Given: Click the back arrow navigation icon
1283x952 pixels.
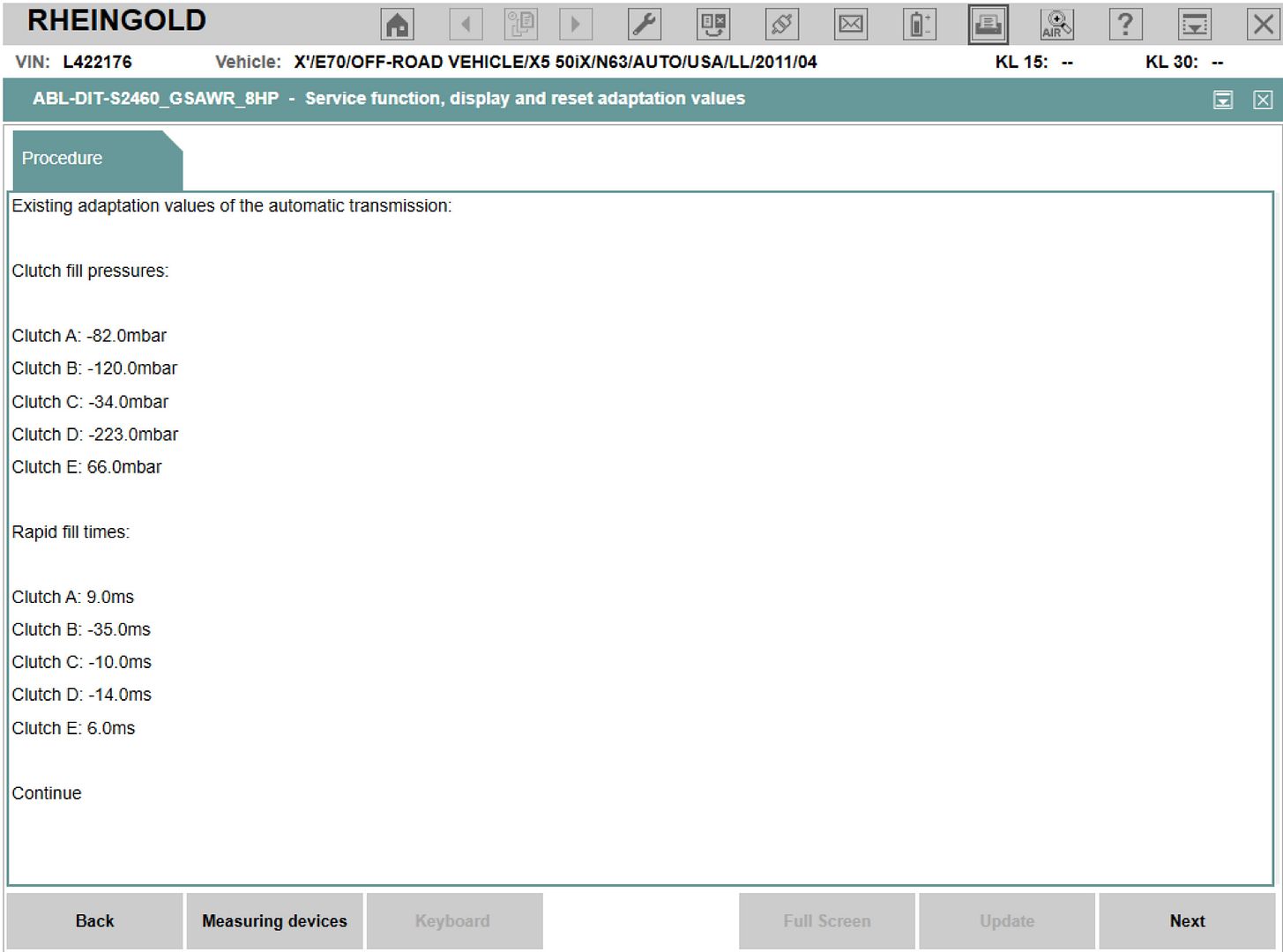Looking at the screenshot, I should tap(466, 24).
